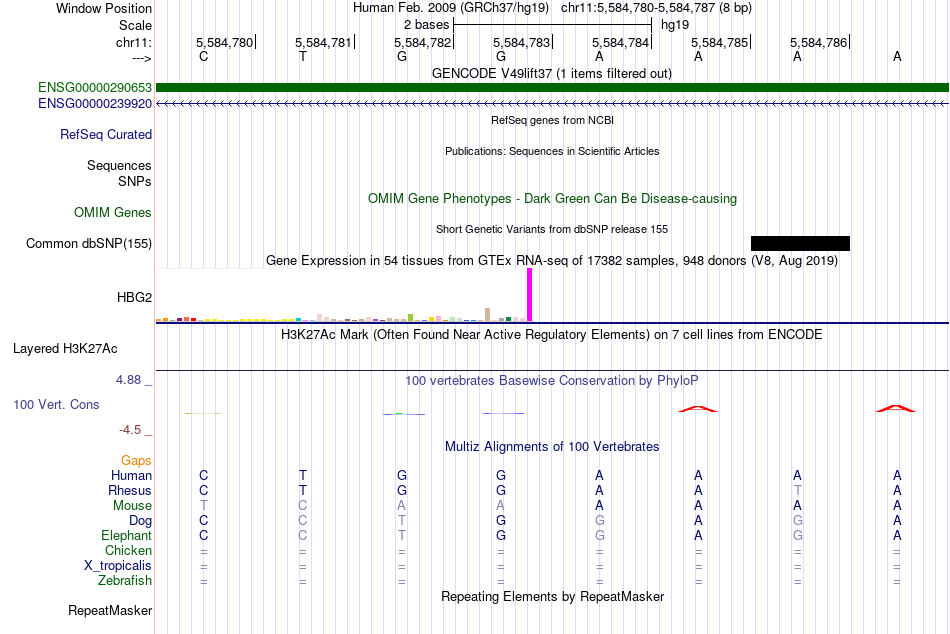Click the SNPs track label
950x634 pixels.
point(135,182)
